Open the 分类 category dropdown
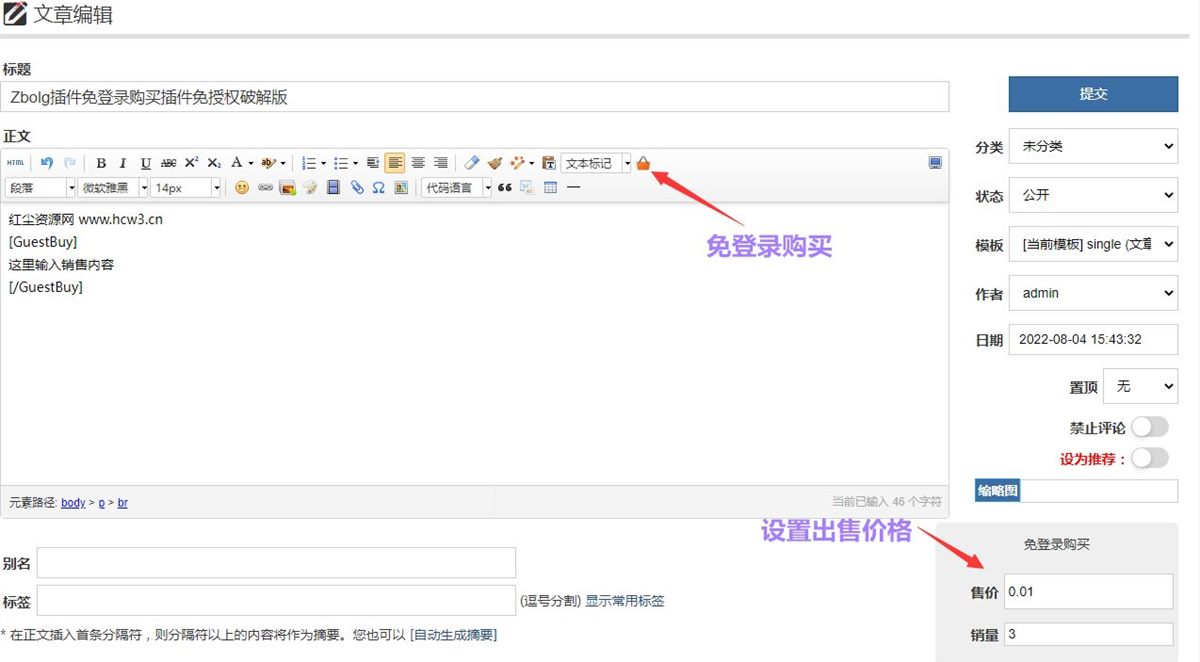This screenshot has width=1200, height=662. coord(1093,146)
